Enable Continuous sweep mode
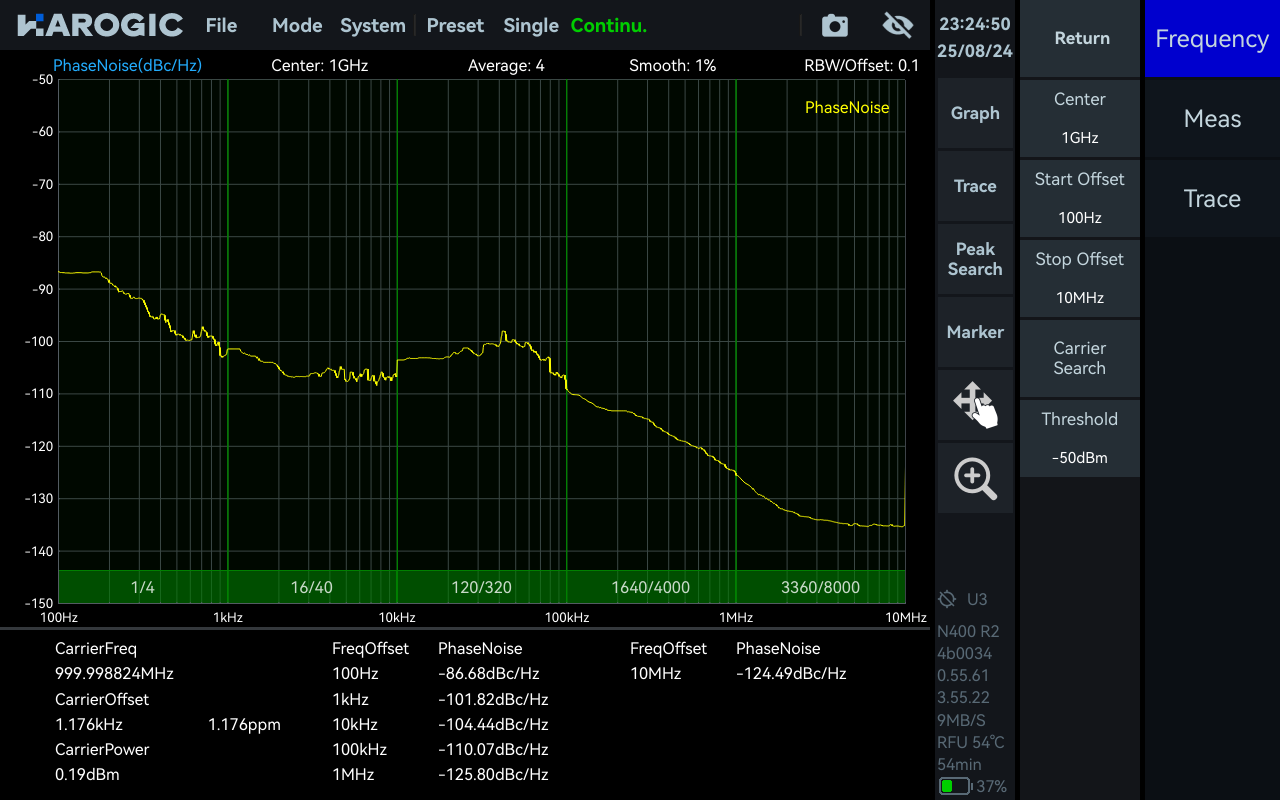1280x800 pixels. tap(608, 26)
